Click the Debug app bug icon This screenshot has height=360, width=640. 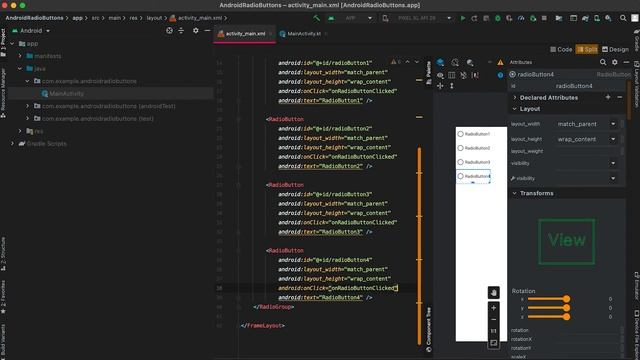498,18
